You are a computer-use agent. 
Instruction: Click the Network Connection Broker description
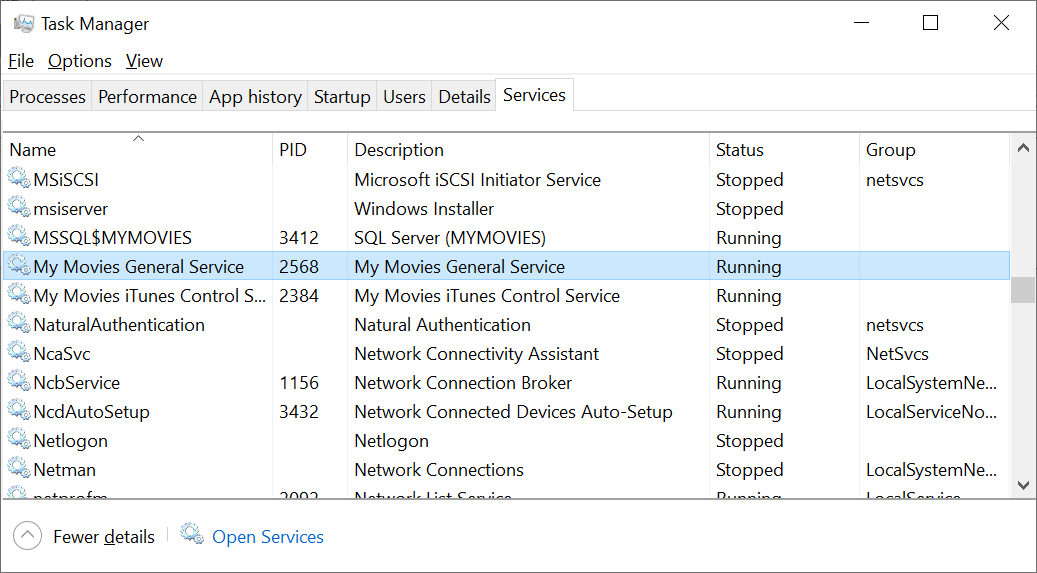pos(463,383)
